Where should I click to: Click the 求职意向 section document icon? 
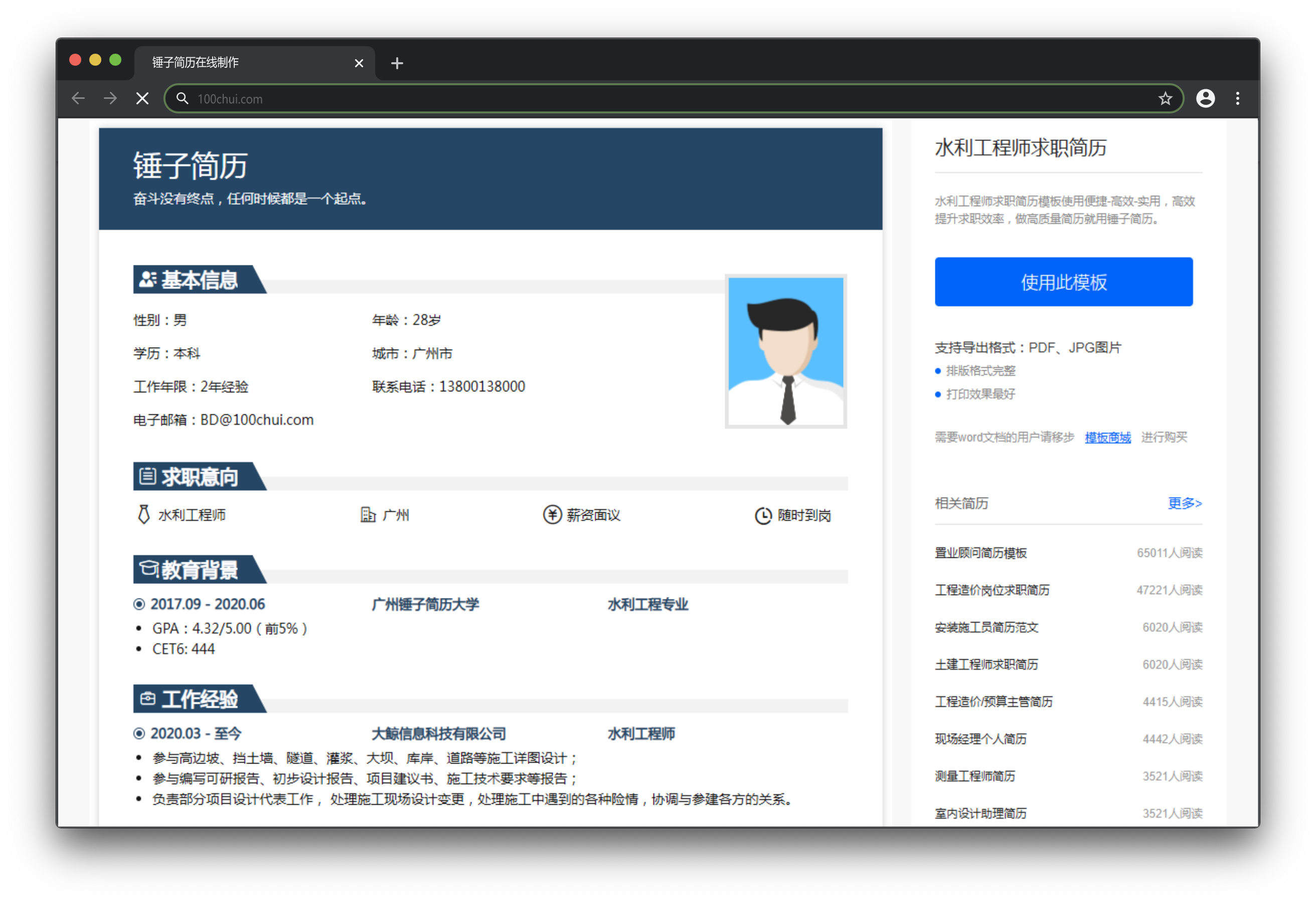pyautogui.click(x=147, y=476)
